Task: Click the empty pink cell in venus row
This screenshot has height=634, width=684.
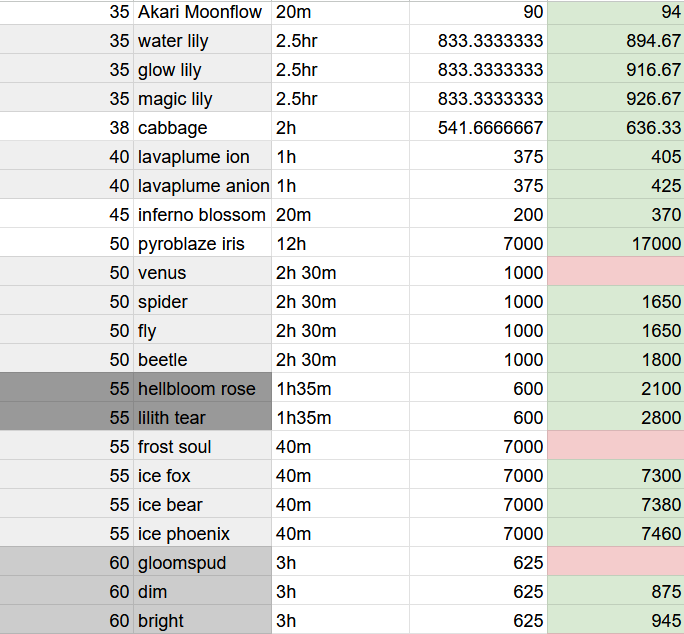Action: 616,273
